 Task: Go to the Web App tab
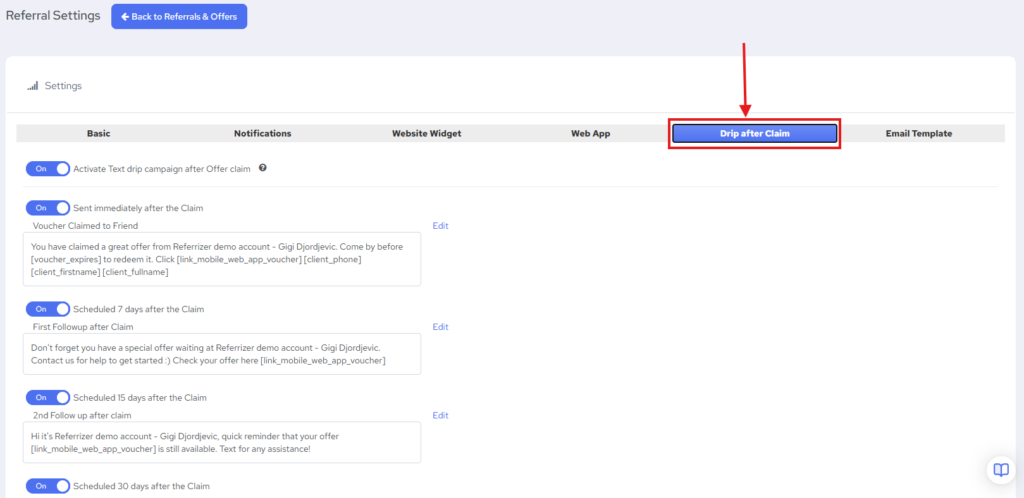[590, 133]
